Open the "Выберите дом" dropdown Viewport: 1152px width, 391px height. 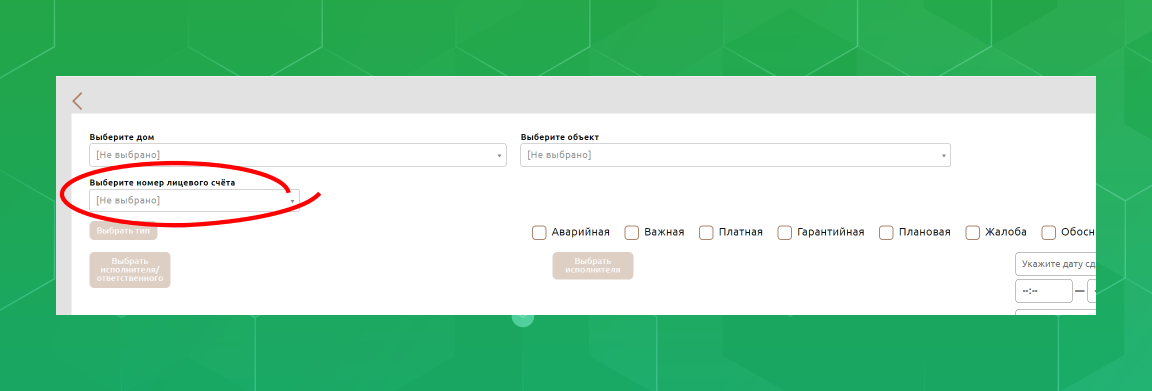(298, 155)
